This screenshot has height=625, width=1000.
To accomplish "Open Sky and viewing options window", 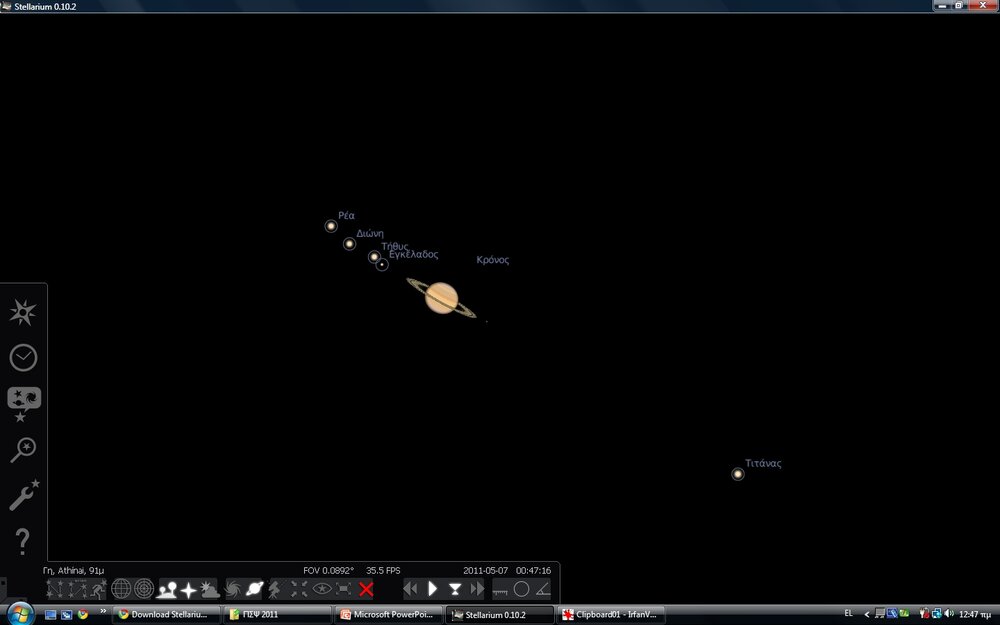I will coord(22,402).
